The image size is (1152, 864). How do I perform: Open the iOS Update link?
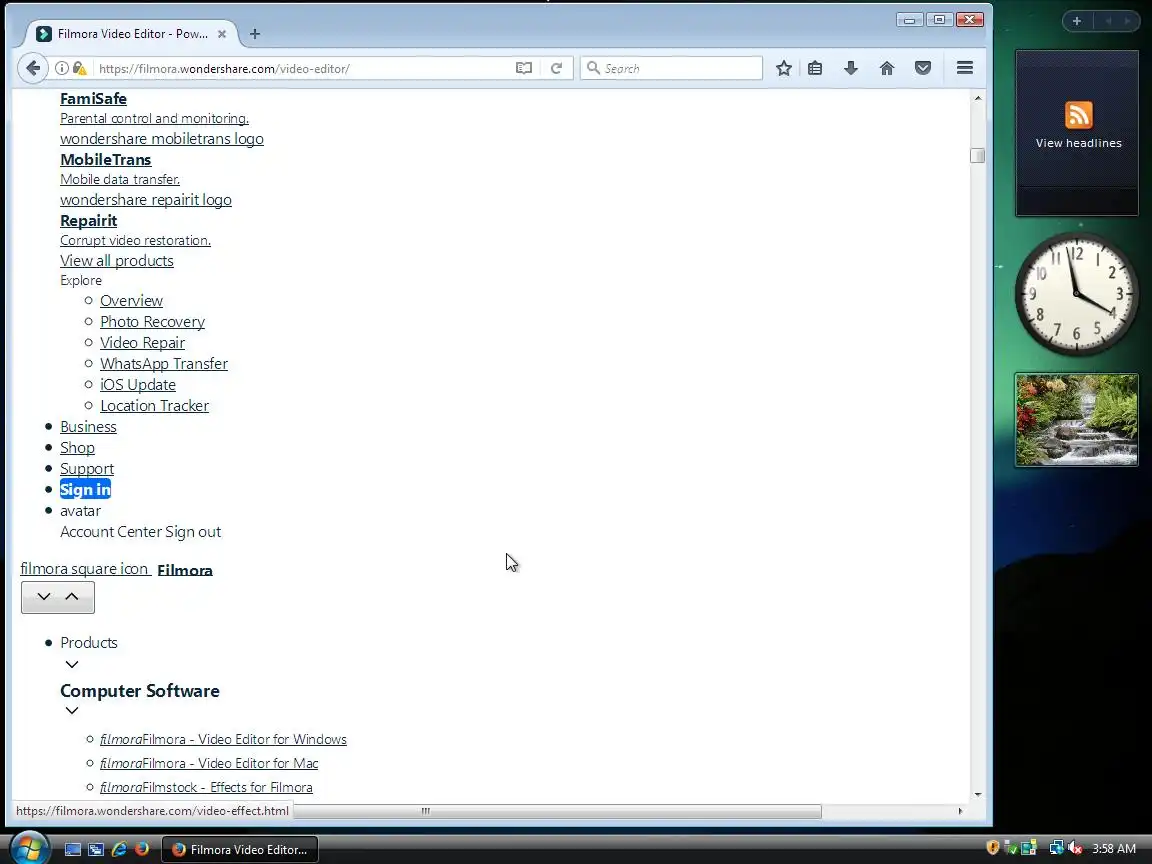[138, 385]
